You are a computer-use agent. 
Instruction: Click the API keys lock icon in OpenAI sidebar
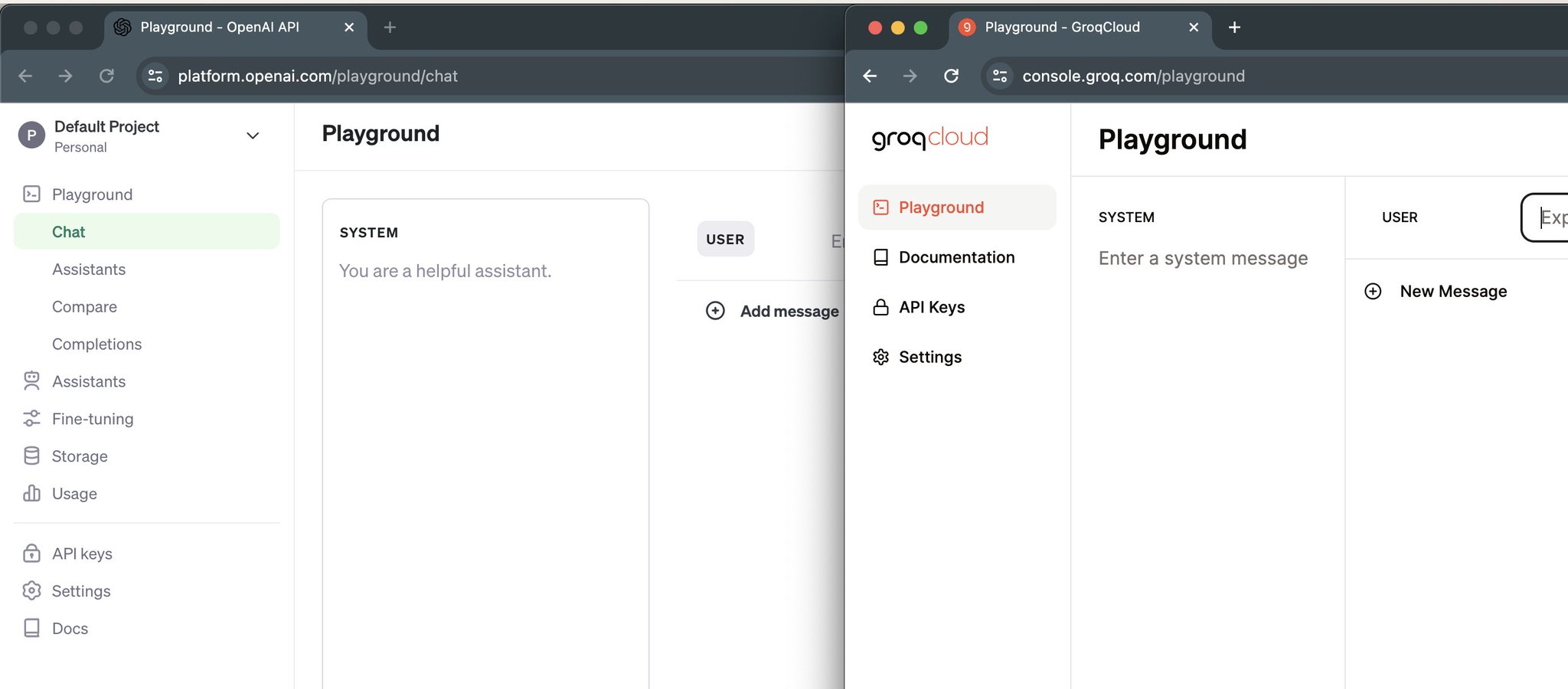(31, 553)
